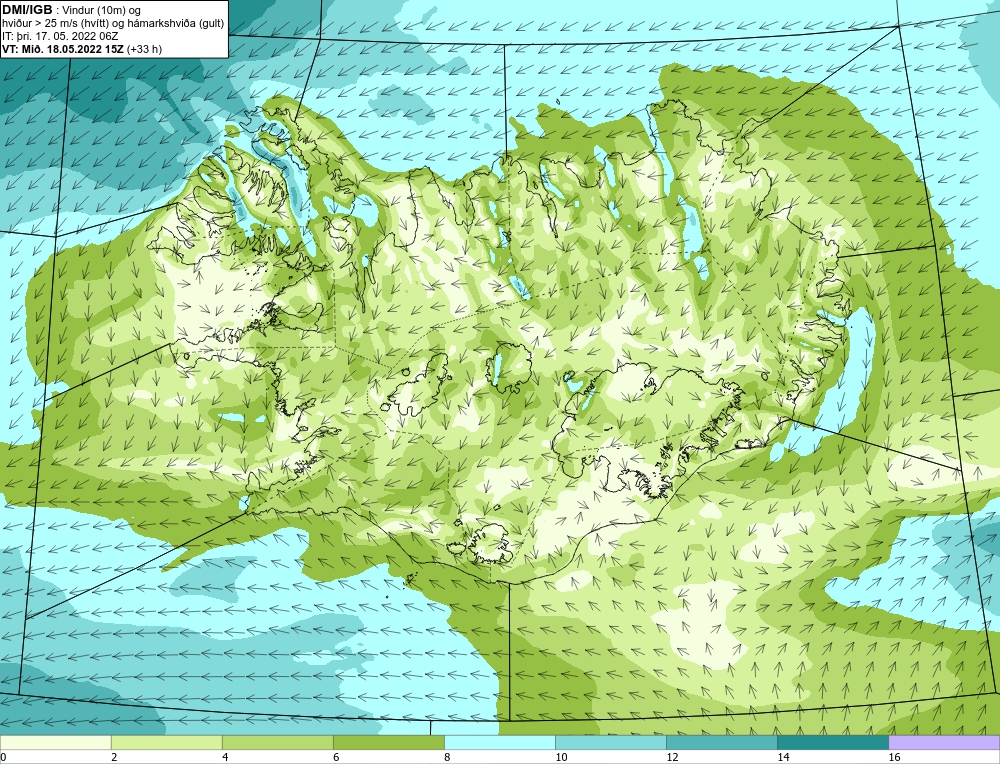Click the legend value label 12
Viewport: 1000px width, 764px height.
[672, 757]
